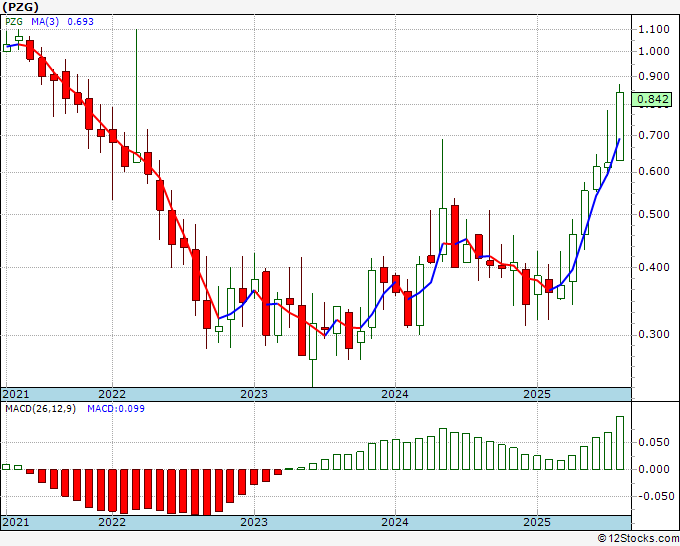This screenshot has width=680, height=546.
Task: Select 2021 on the MACD timeline
Action: pos(16,522)
